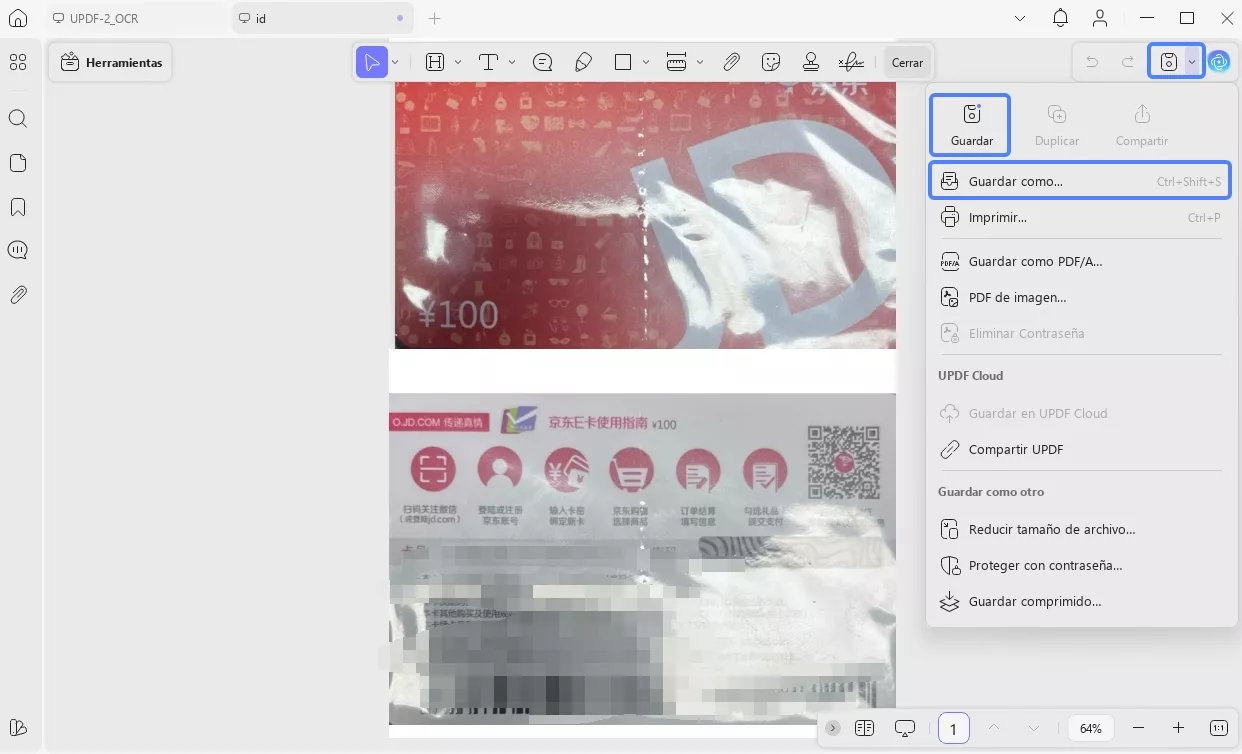Viewport: 1242px width, 754px height.
Task: Open the notifications bell
Action: click(1060, 18)
